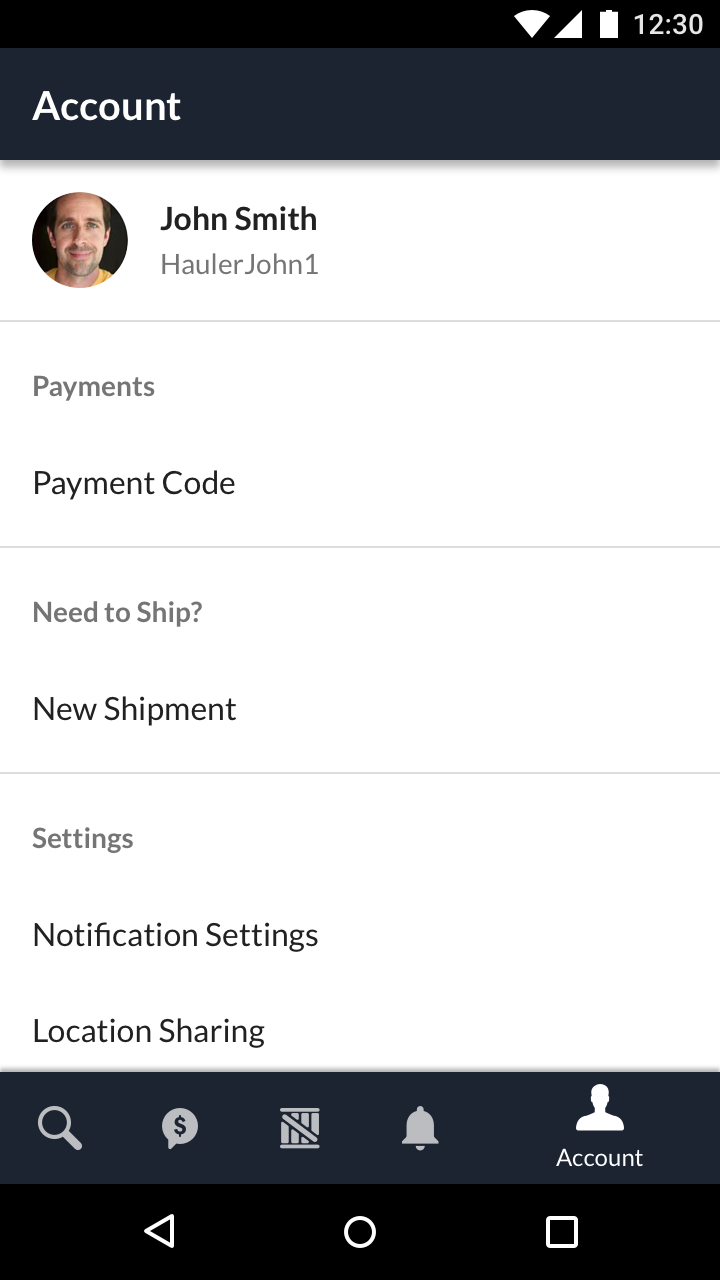This screenshot has height=1280, width=720.
Task: Open the Payment Code option
Action: 134,483
